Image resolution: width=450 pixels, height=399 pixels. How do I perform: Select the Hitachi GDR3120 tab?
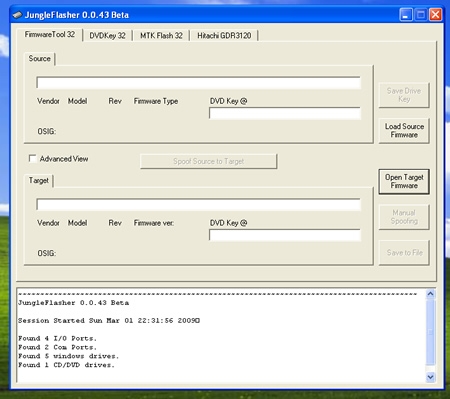point(224,36)
